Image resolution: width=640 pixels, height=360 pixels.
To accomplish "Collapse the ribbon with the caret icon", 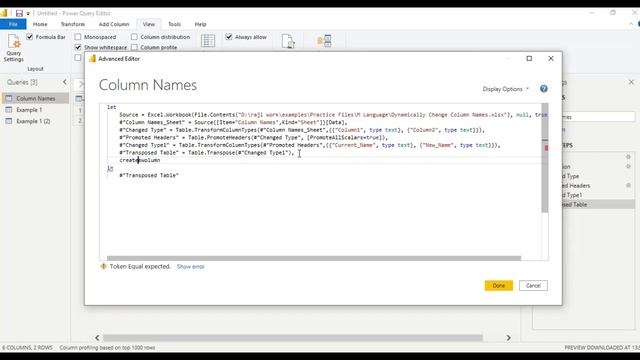I will click(x=631, y=24).
